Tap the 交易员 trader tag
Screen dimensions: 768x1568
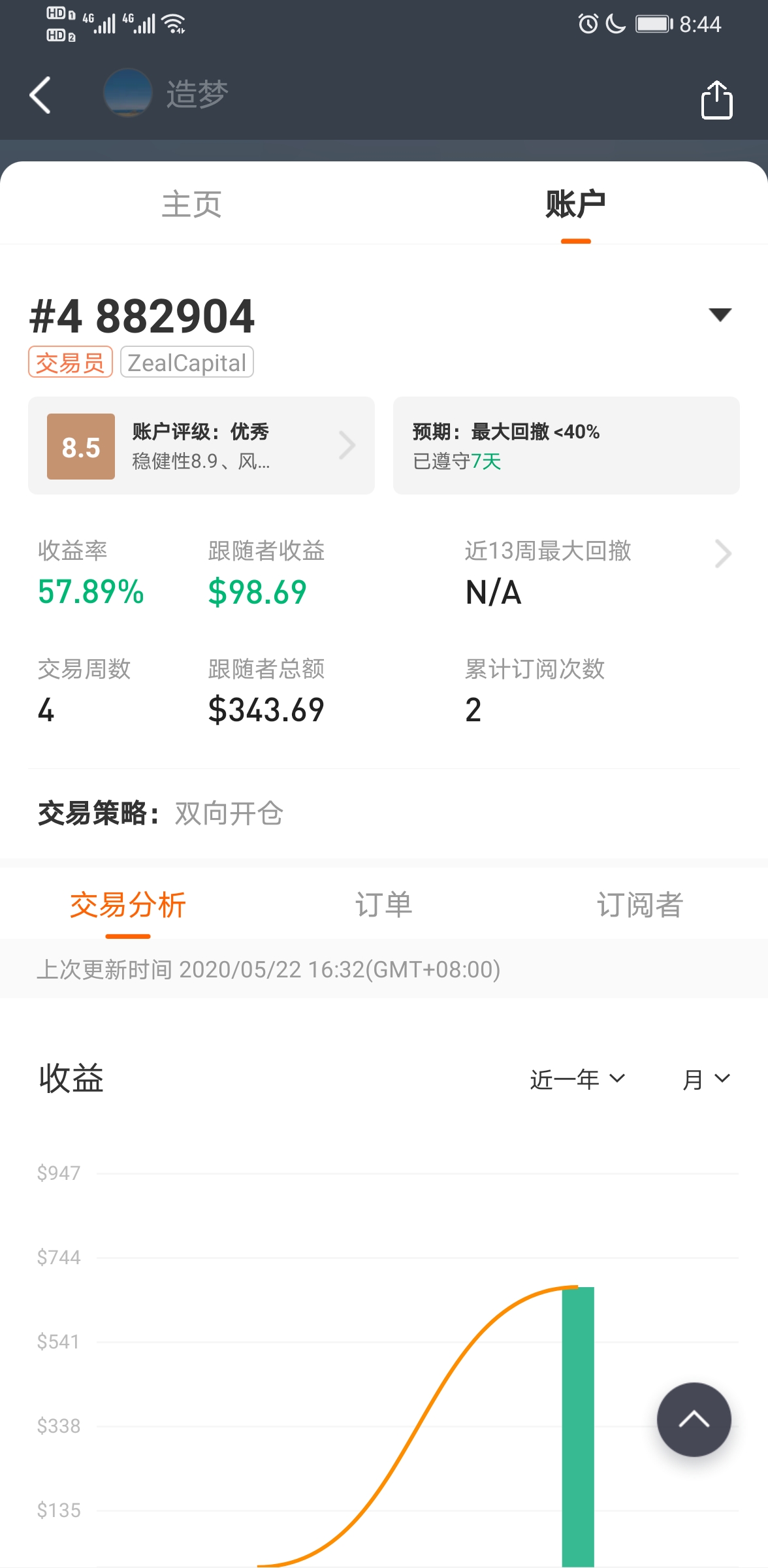71,362
